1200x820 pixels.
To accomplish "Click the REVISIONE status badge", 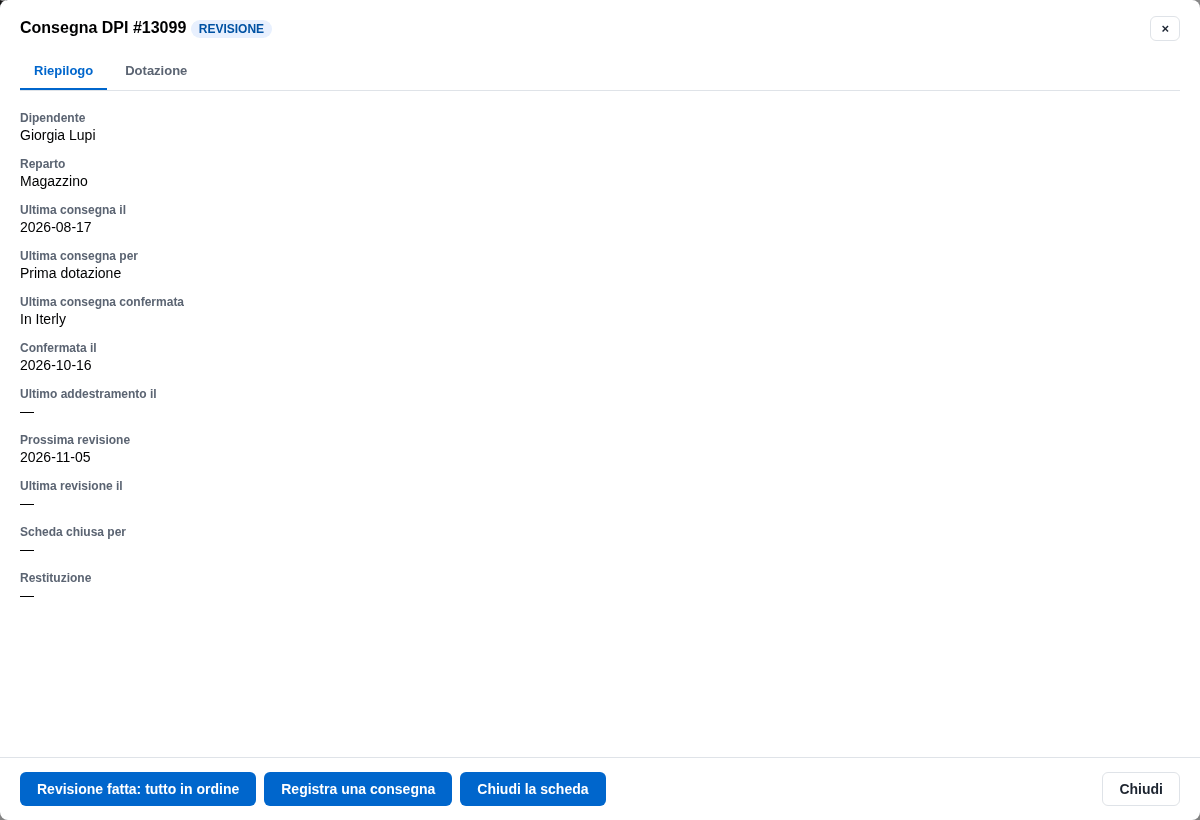I will 231,29.
